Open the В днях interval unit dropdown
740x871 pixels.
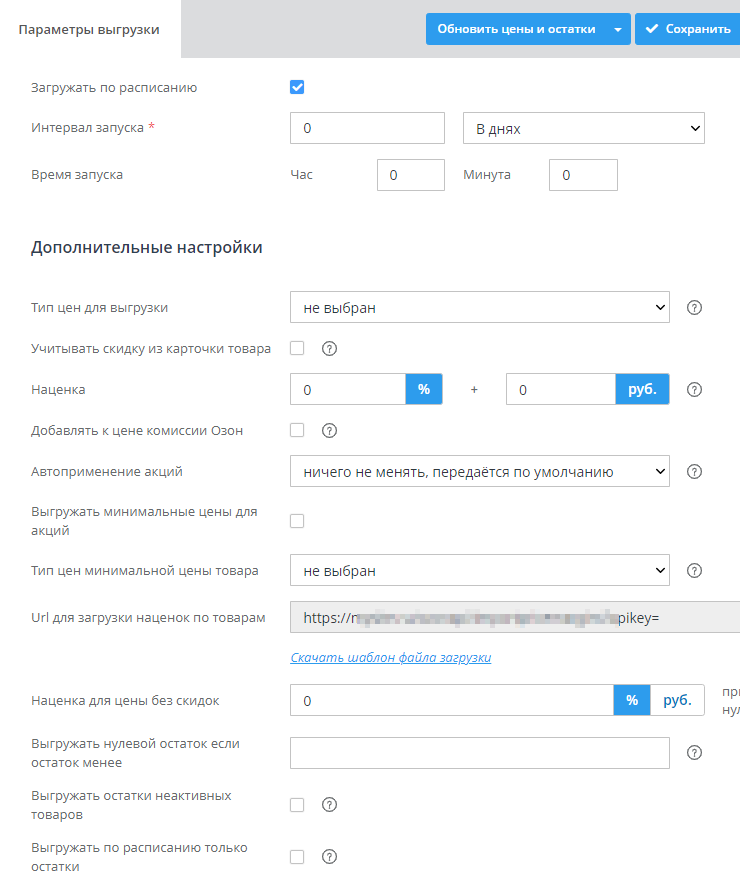click(584, 129)
